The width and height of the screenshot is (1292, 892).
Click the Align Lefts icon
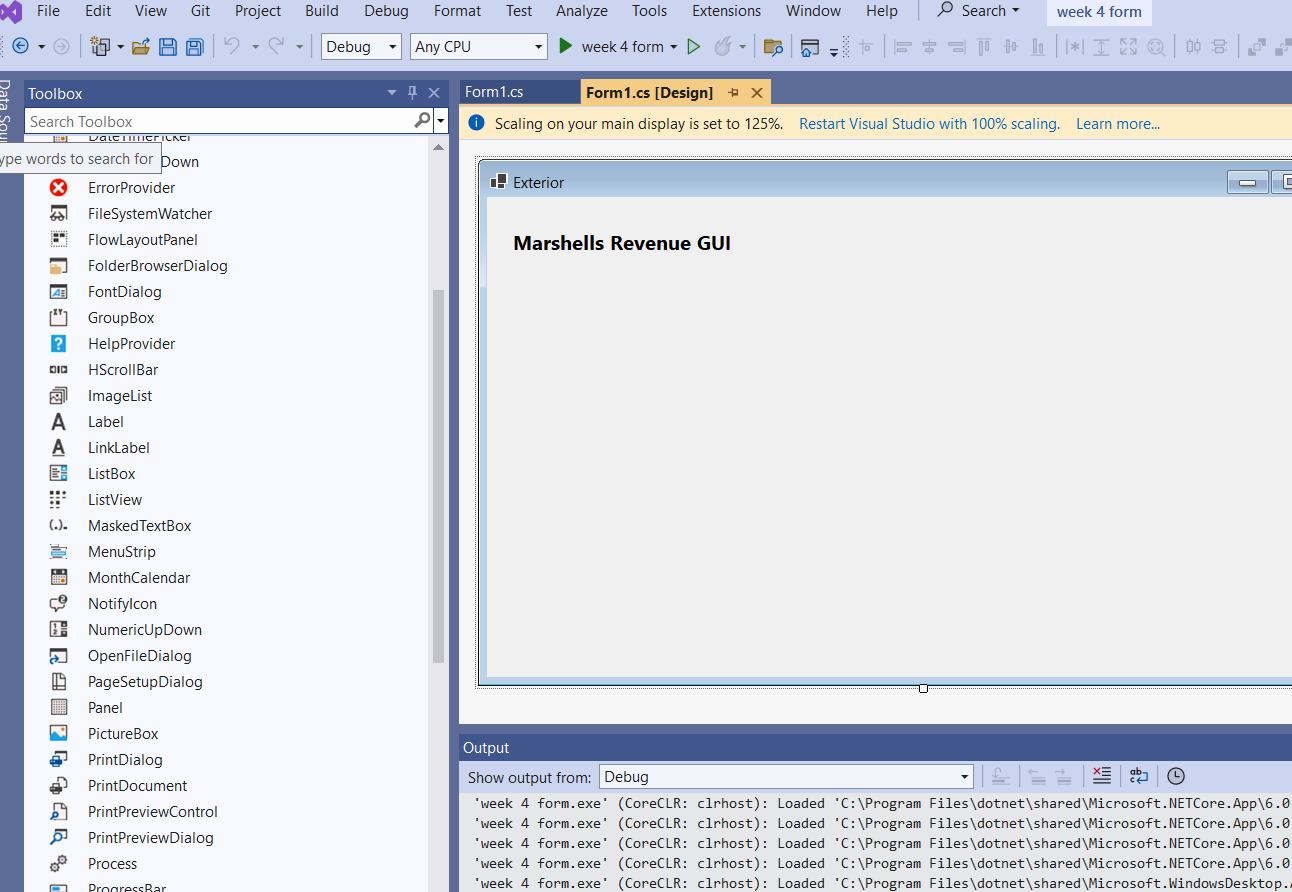pyautogui.click(x=903, y=46)
